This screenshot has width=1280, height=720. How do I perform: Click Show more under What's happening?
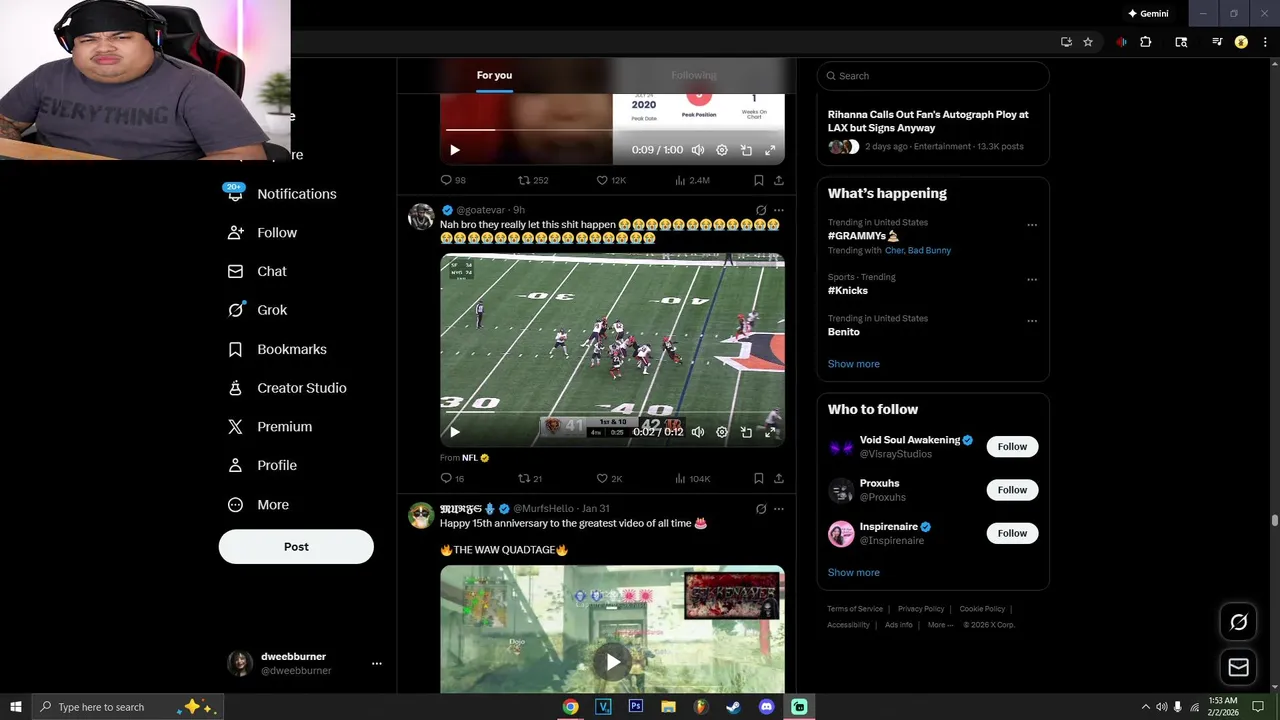click(853, 364)
